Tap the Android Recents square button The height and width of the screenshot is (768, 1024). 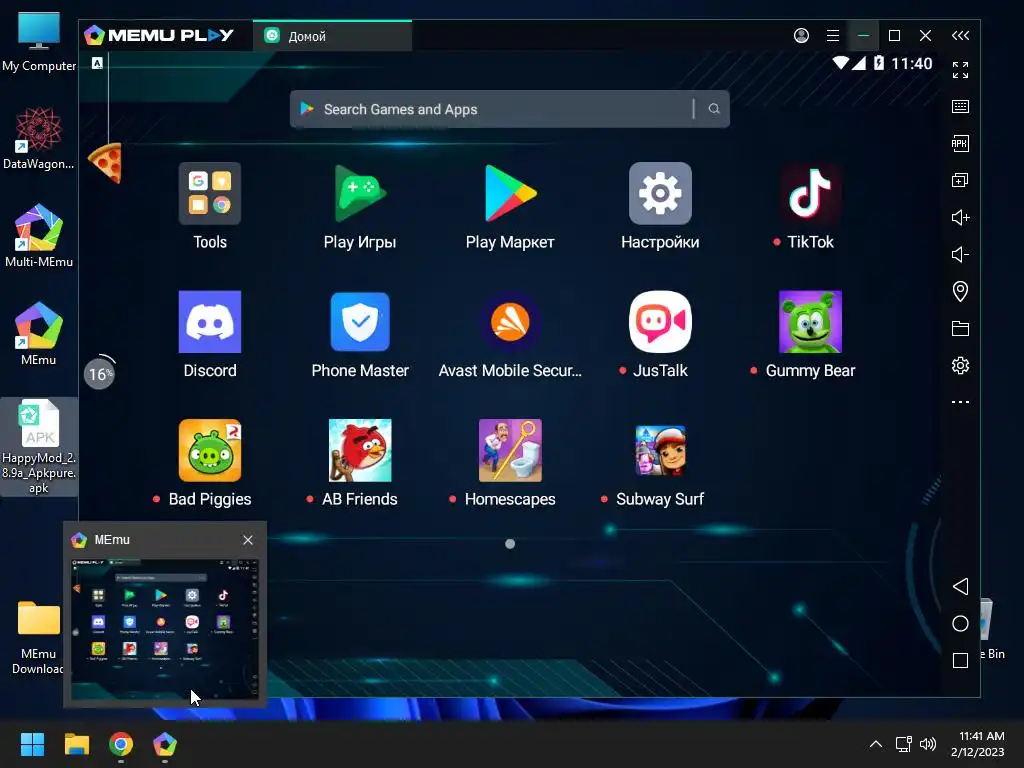pyautogui.click(x=960, y=660)
